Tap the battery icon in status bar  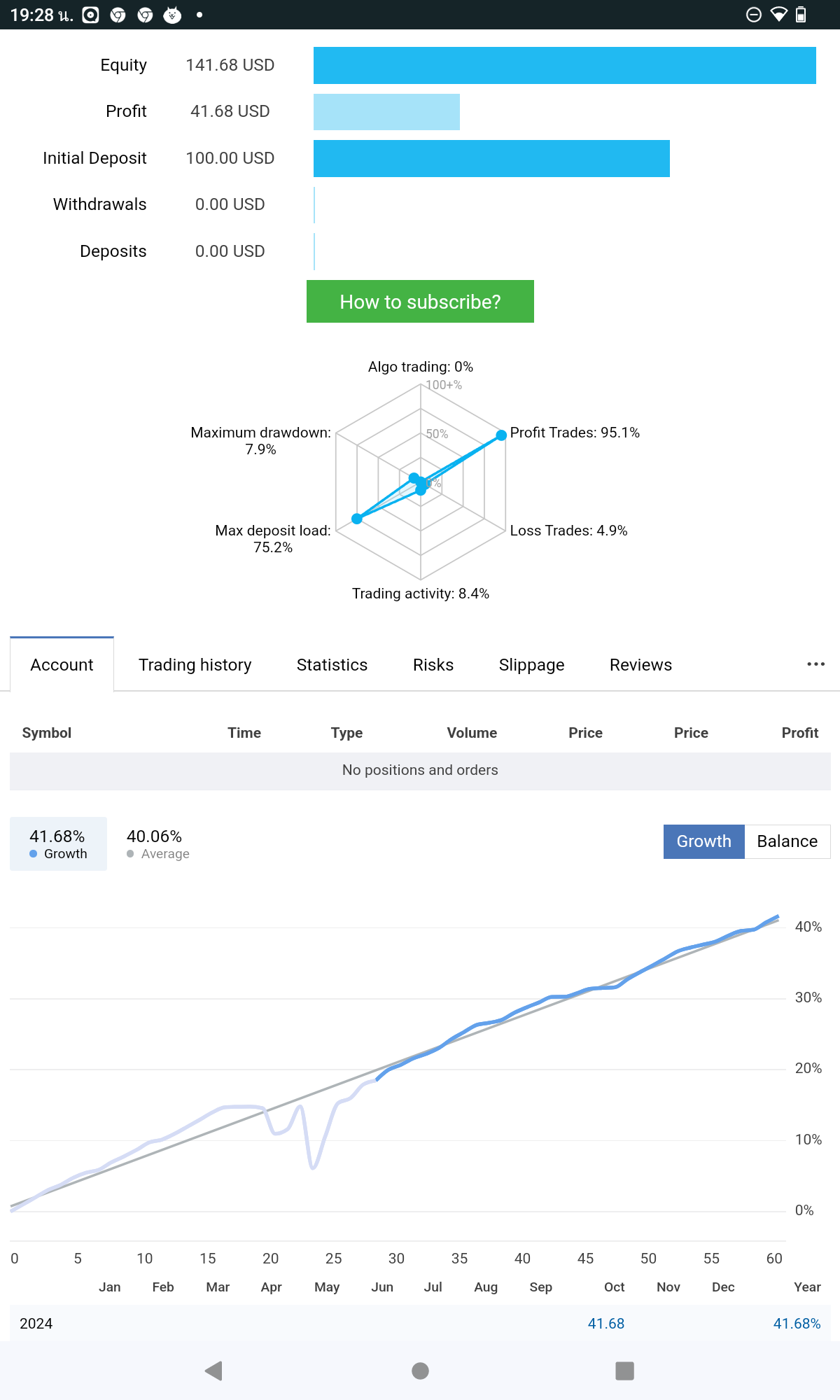point(801,14)
